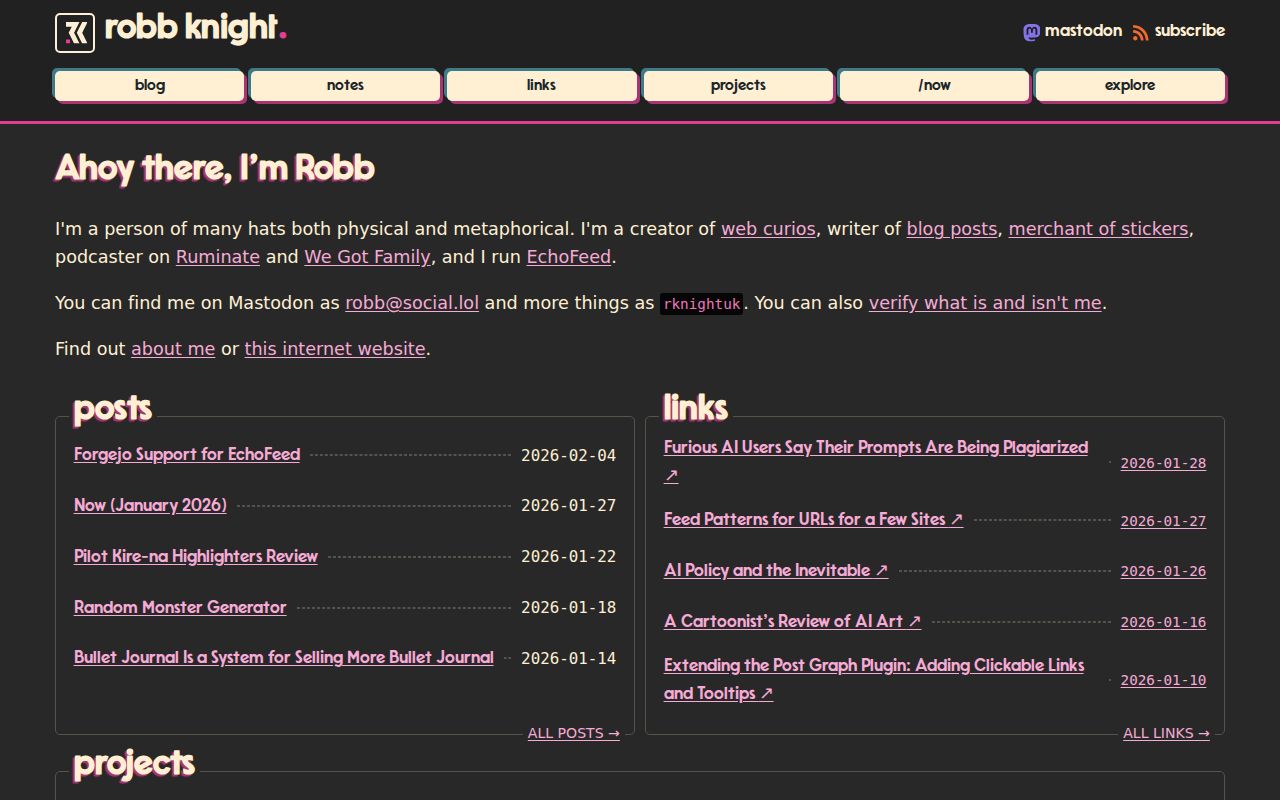
Task: Click the external link arrow after Furious AI Users headline
Action: (670, 475)
